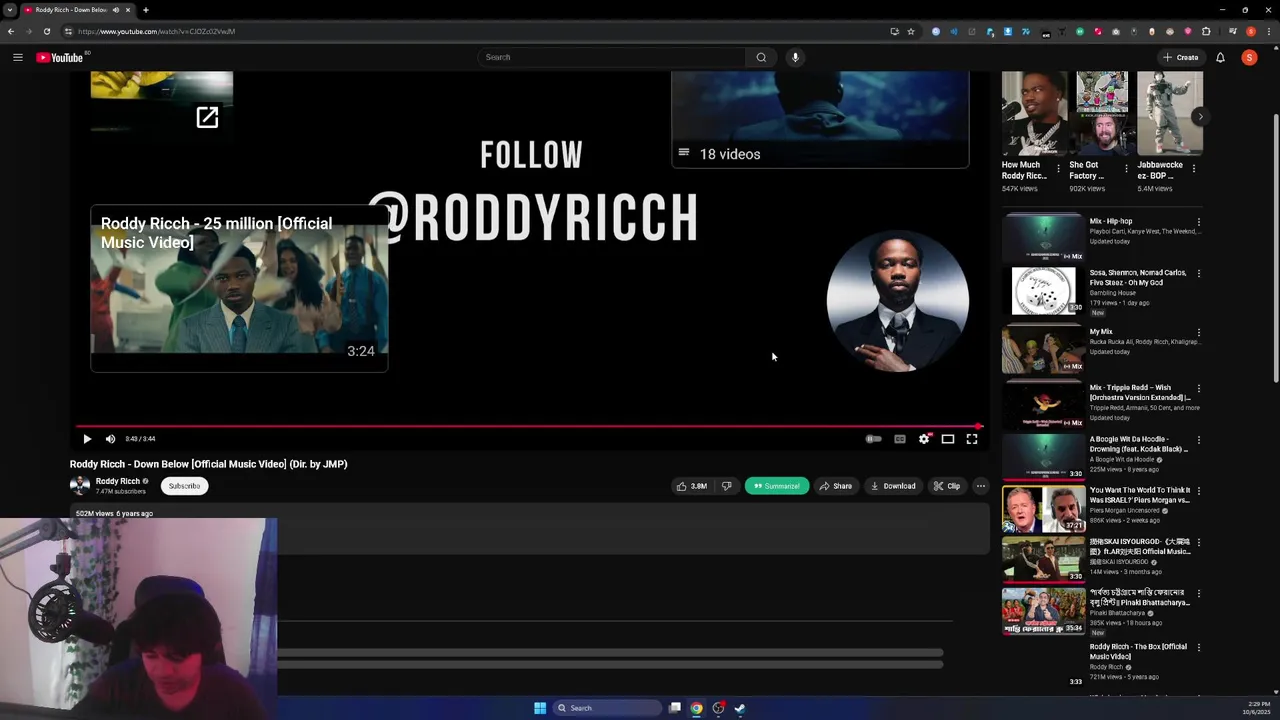The width and height of the screenshot is (1280, 720).
Task: Click the Windows taskbar search box
Action: (607, 708)
